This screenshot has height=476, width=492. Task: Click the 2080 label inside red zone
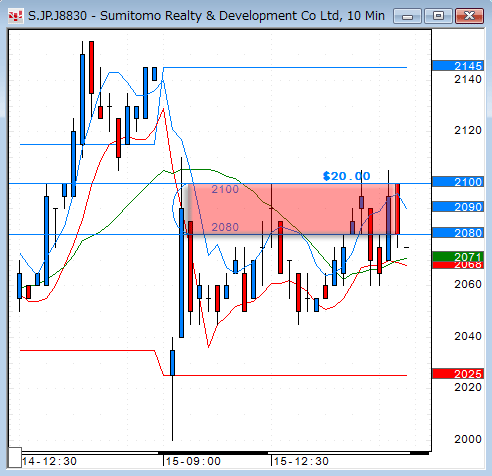[x=225, y=227]
